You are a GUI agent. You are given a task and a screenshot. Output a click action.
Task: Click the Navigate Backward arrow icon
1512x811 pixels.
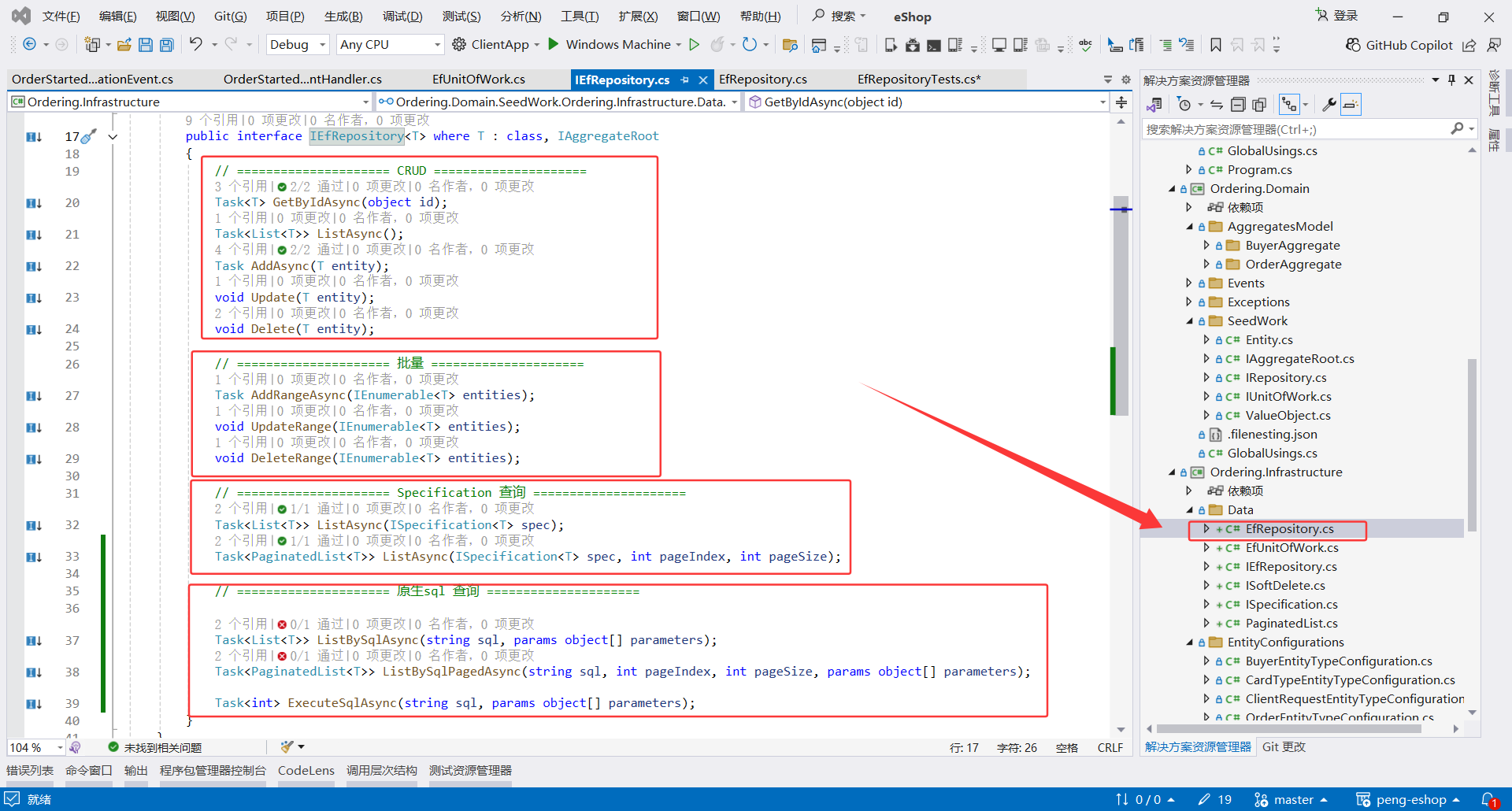click(x=29, y=45)
